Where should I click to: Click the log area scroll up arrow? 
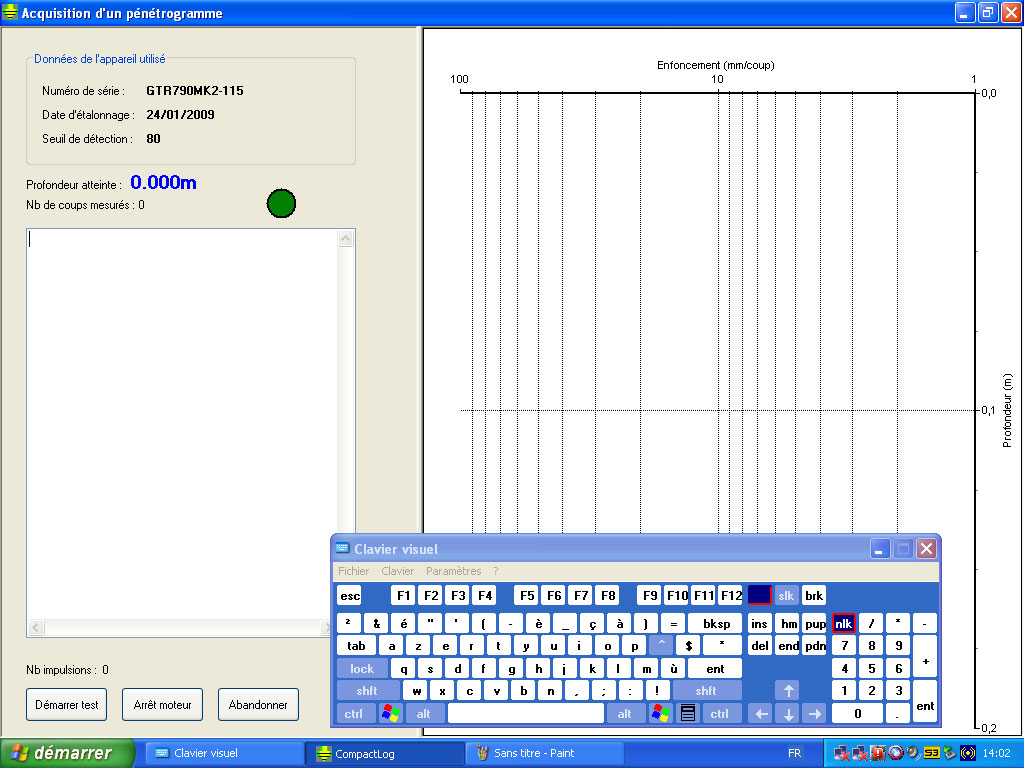346,238
